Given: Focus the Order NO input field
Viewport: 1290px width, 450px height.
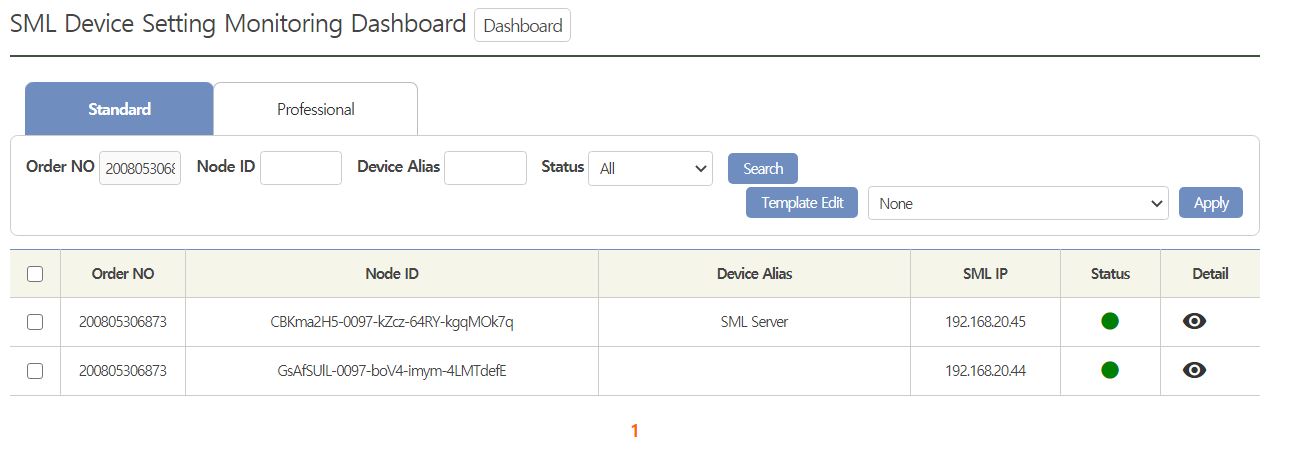Looking at the screenshot, I should (140, 169).
